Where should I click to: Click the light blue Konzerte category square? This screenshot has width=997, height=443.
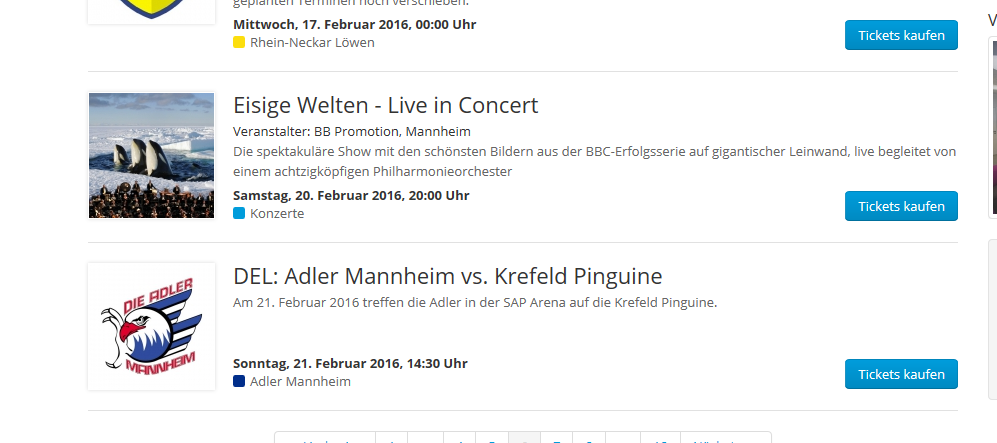click(x=239, y=214)
